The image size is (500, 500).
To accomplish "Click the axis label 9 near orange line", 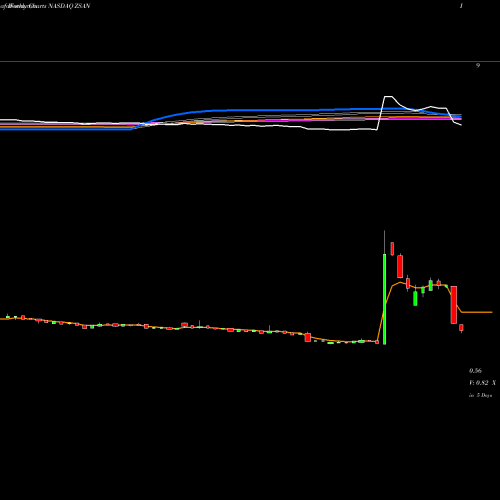I will point(478,66).
